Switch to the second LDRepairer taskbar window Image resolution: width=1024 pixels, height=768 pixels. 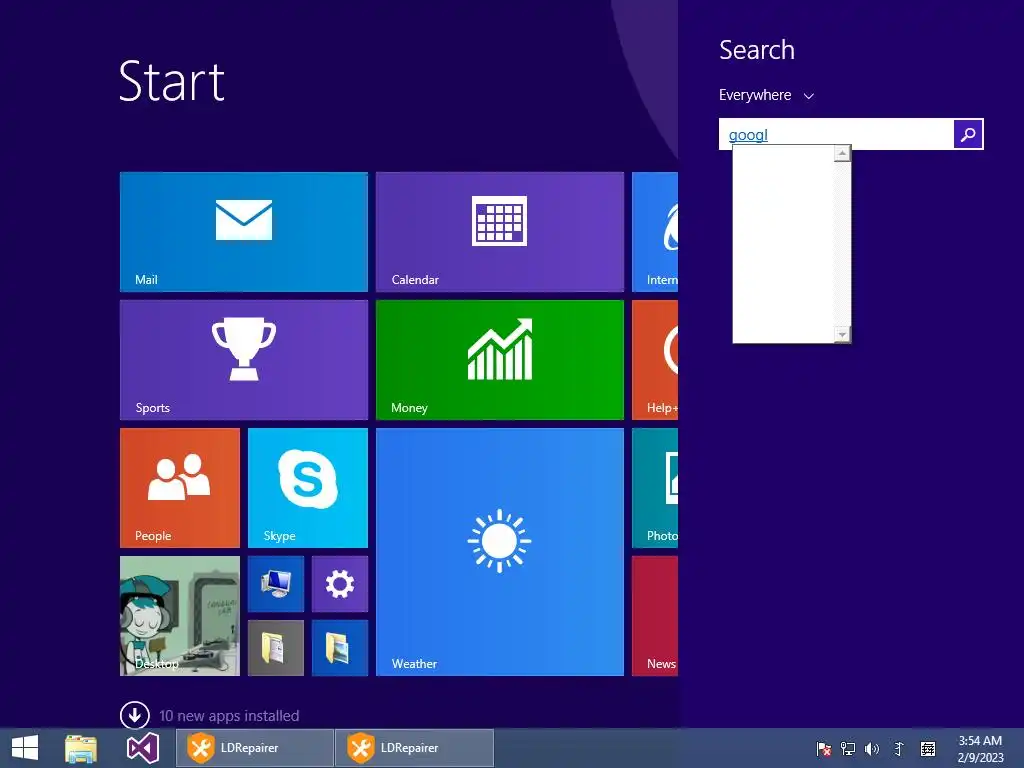tap(415, 748)
